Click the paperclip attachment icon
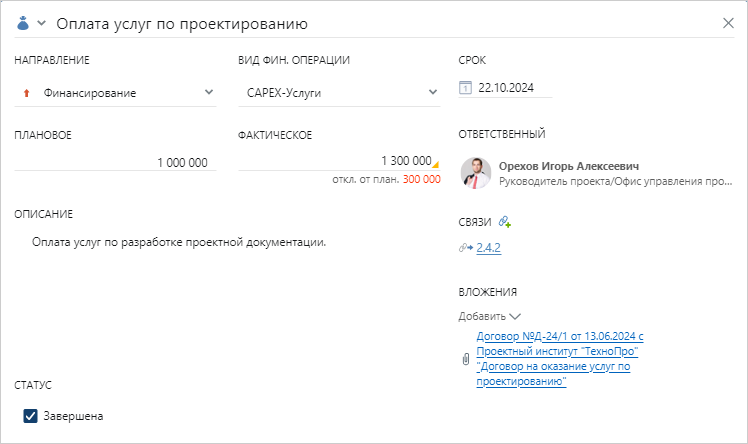This screenshot has width=748, height=444. click(x=466, y=358)
